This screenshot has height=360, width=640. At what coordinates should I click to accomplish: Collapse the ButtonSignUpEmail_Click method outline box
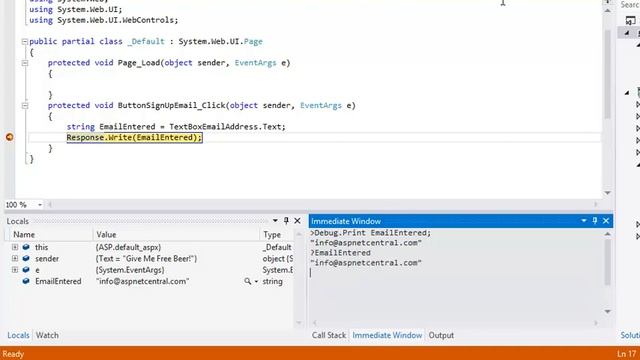pyautogui.click(x=24, y=106)
